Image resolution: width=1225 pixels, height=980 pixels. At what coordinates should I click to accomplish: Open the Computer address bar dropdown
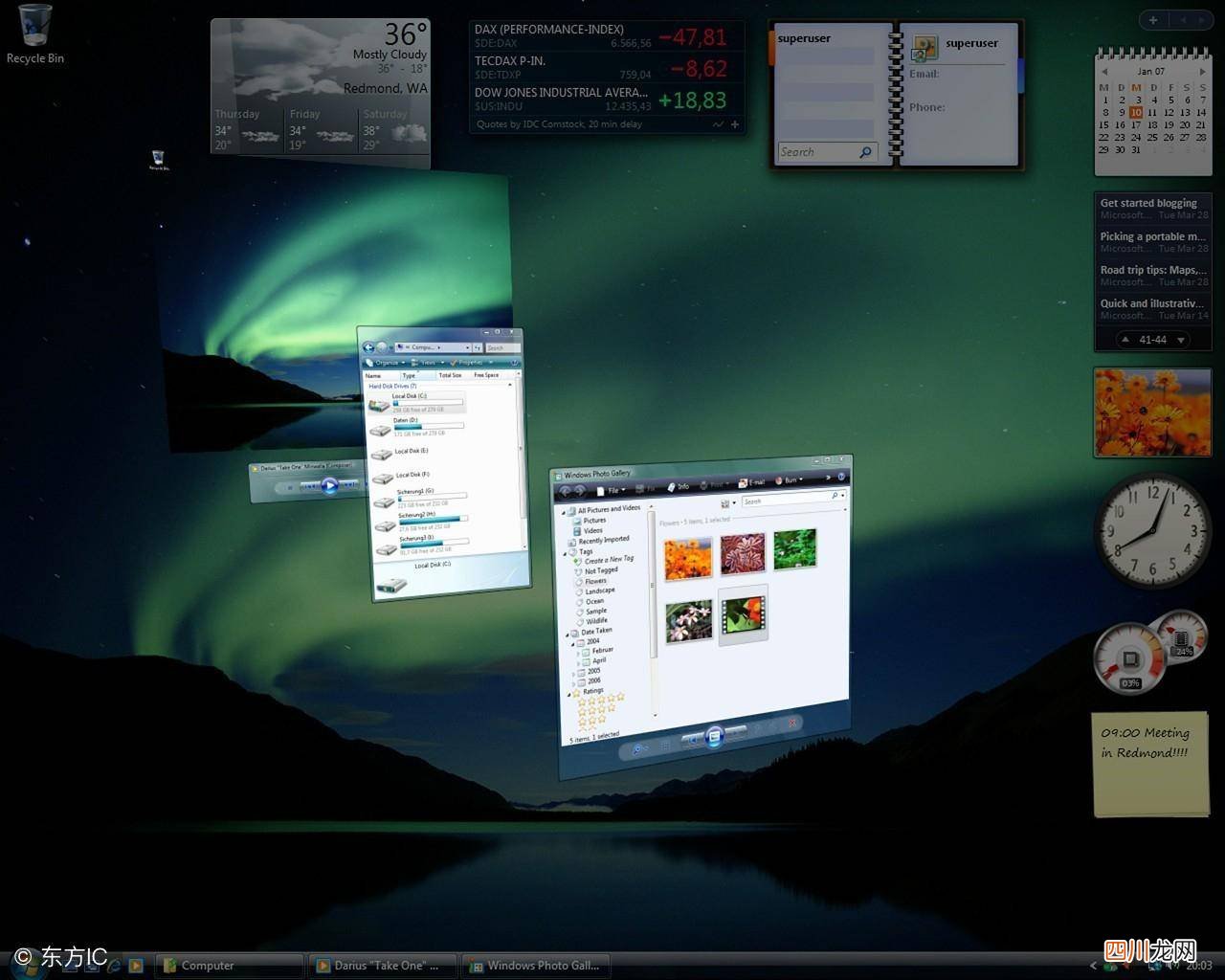point(467,346)
